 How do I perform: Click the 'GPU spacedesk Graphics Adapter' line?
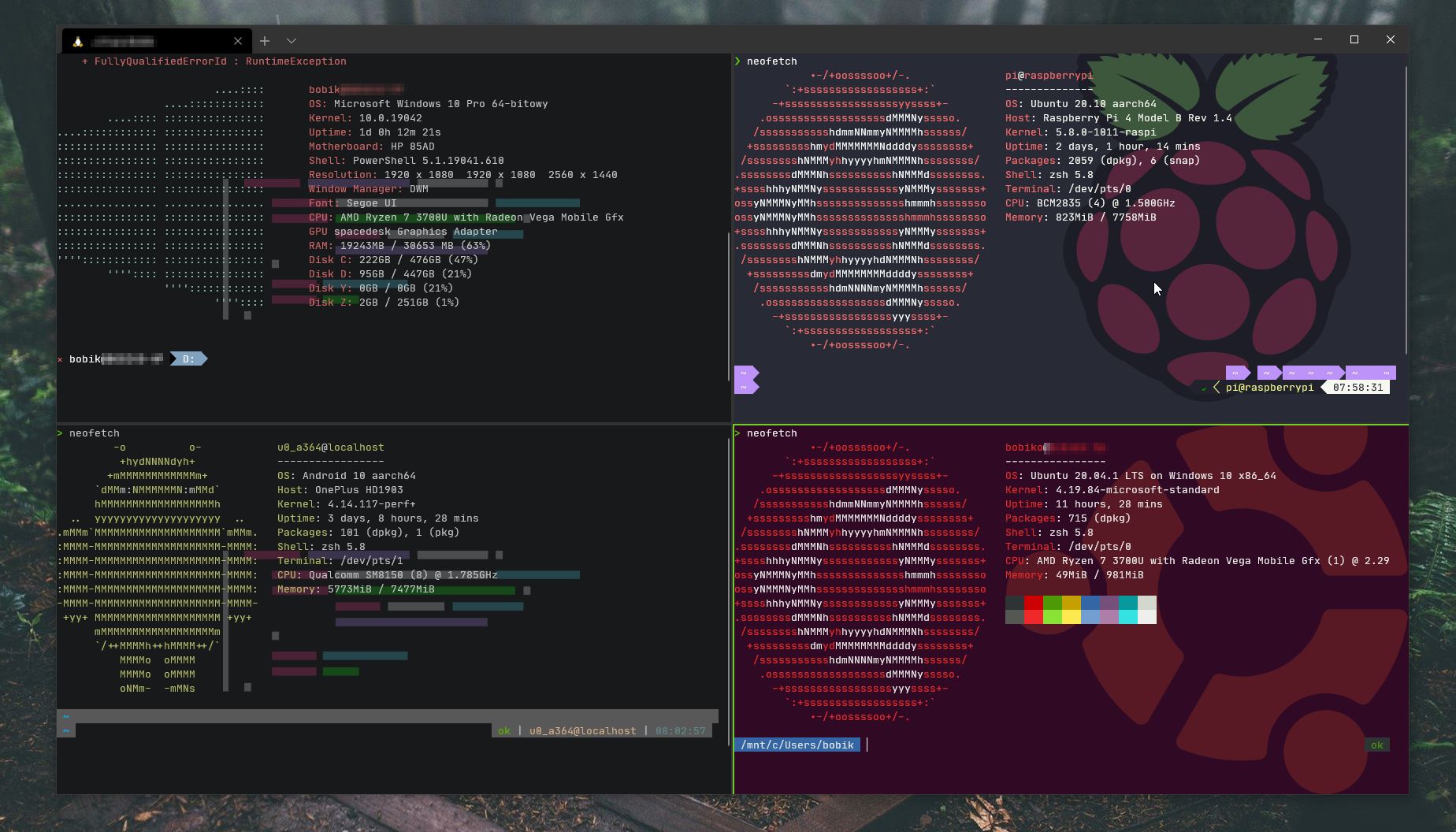point(403,232)
